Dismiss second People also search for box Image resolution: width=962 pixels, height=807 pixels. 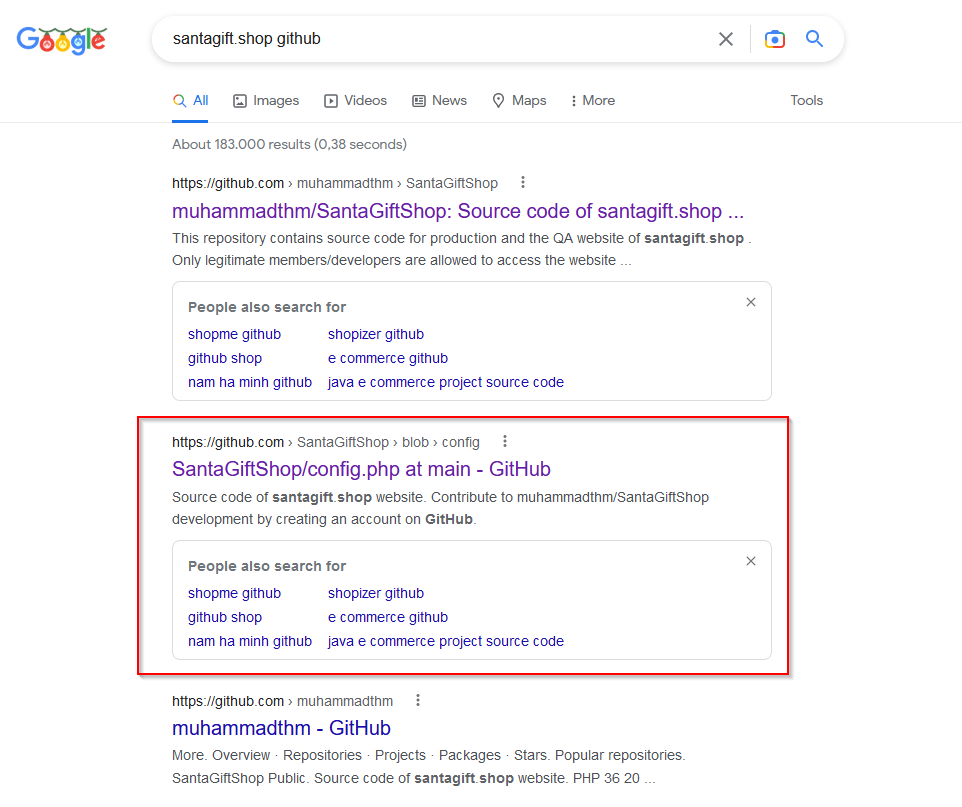pyautogui.click(x=751, y=561)
